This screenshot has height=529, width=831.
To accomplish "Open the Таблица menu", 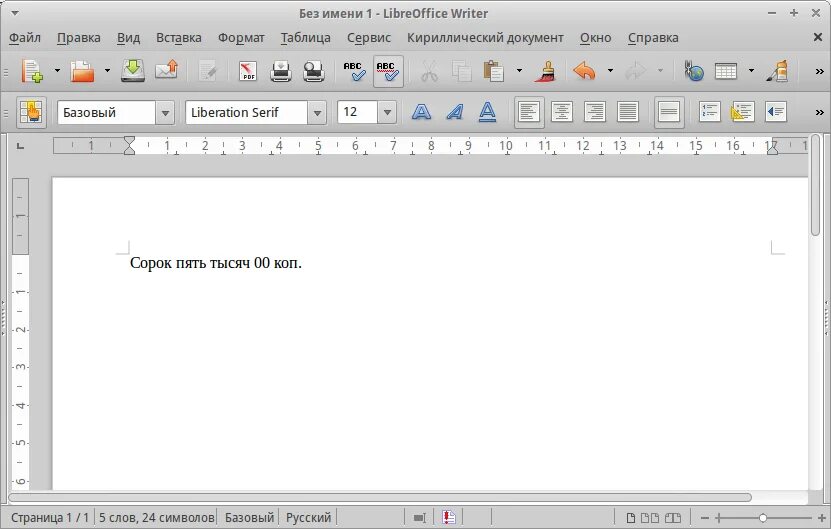I will point(305,38).
